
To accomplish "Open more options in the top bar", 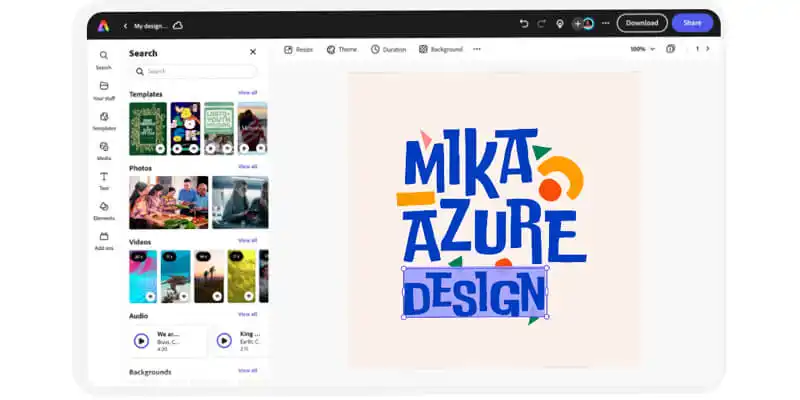I will (606, 23).
